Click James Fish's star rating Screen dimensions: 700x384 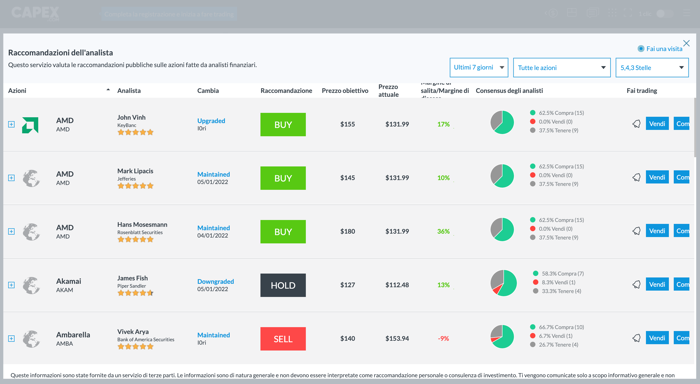(135, 293)
